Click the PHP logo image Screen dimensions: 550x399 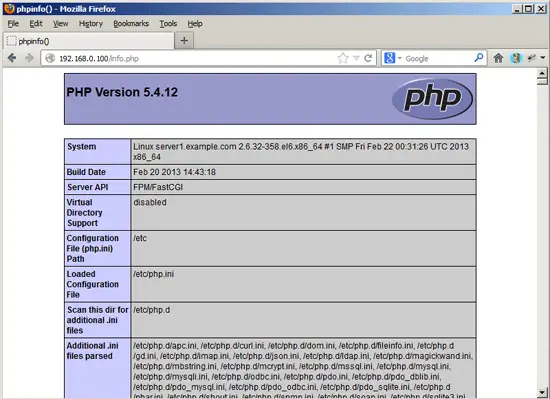click(x=432, y=99)
